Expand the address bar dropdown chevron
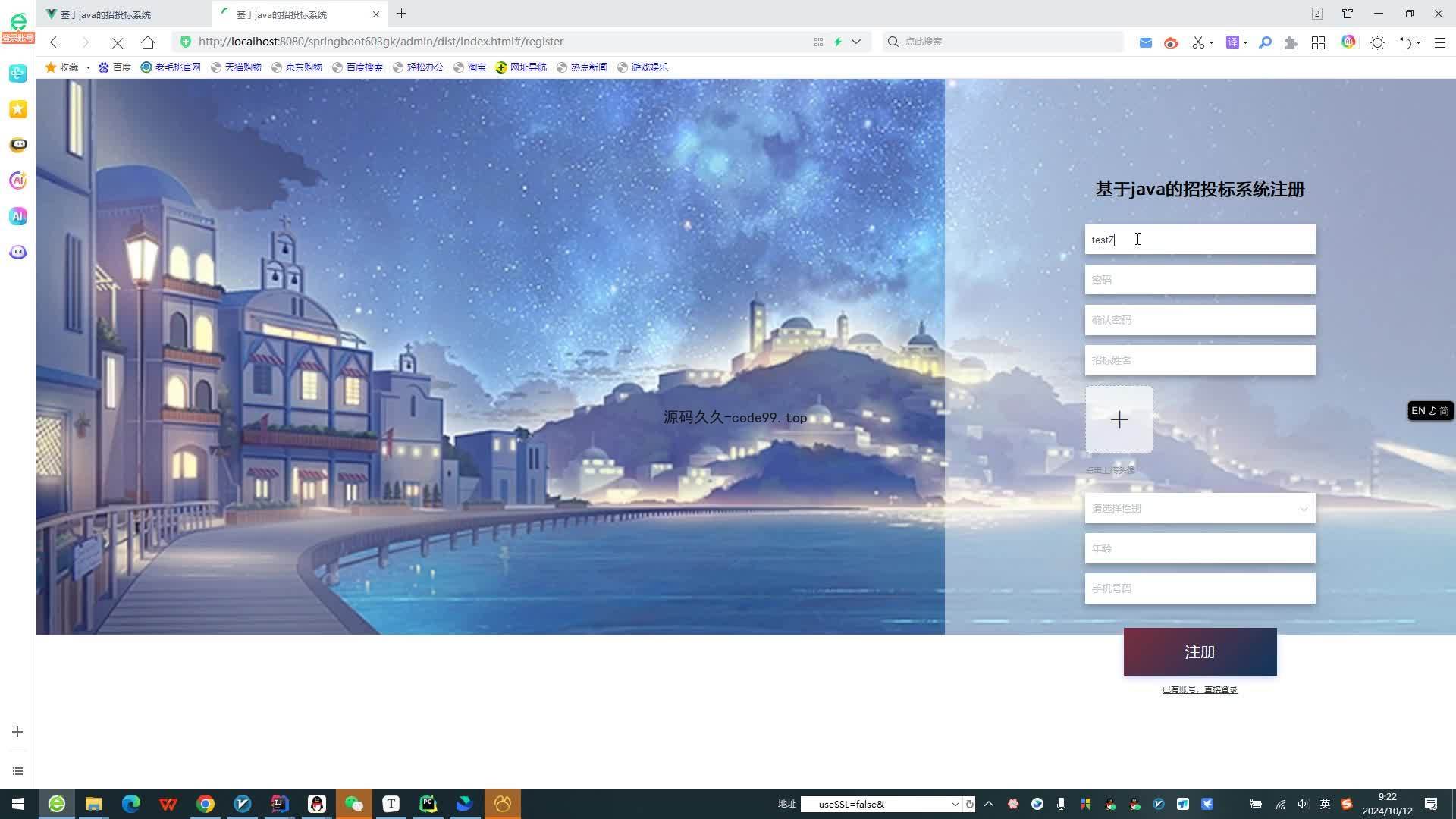Viewport: 1456px width, 819px height. tap(856, 42)
